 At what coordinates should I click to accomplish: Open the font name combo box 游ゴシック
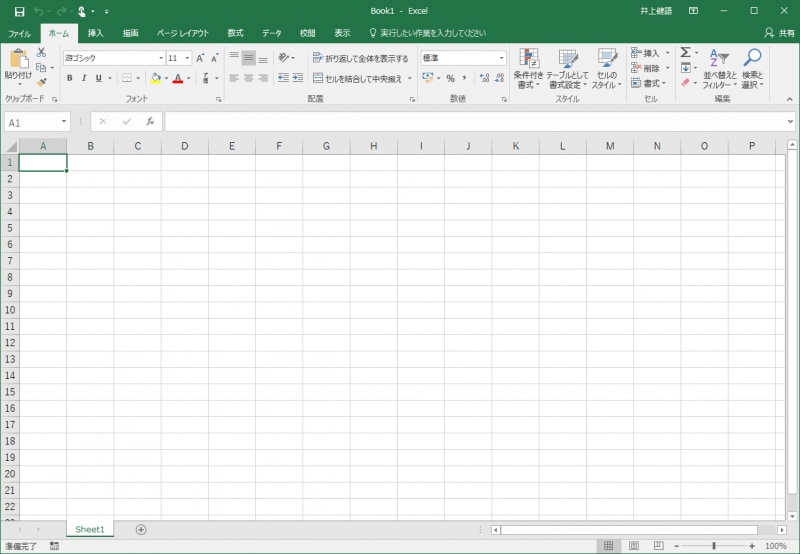114,58
